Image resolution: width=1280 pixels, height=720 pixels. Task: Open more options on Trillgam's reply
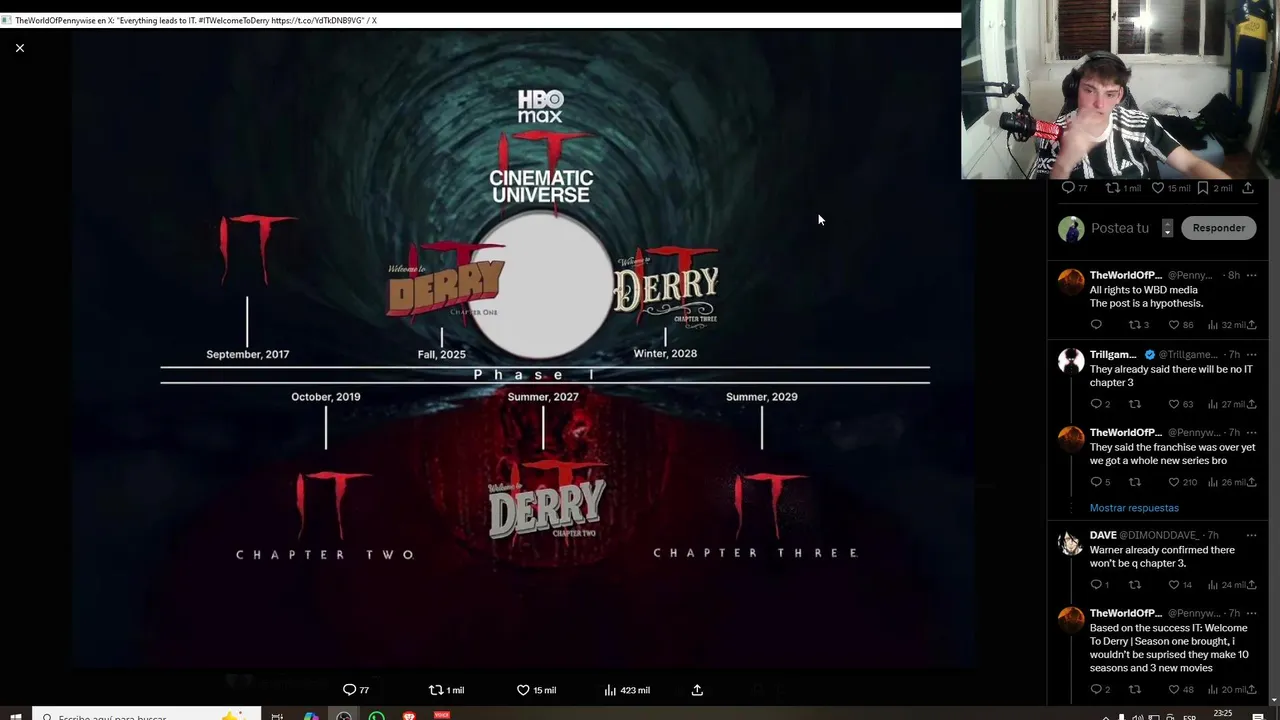coord(1251,355)
